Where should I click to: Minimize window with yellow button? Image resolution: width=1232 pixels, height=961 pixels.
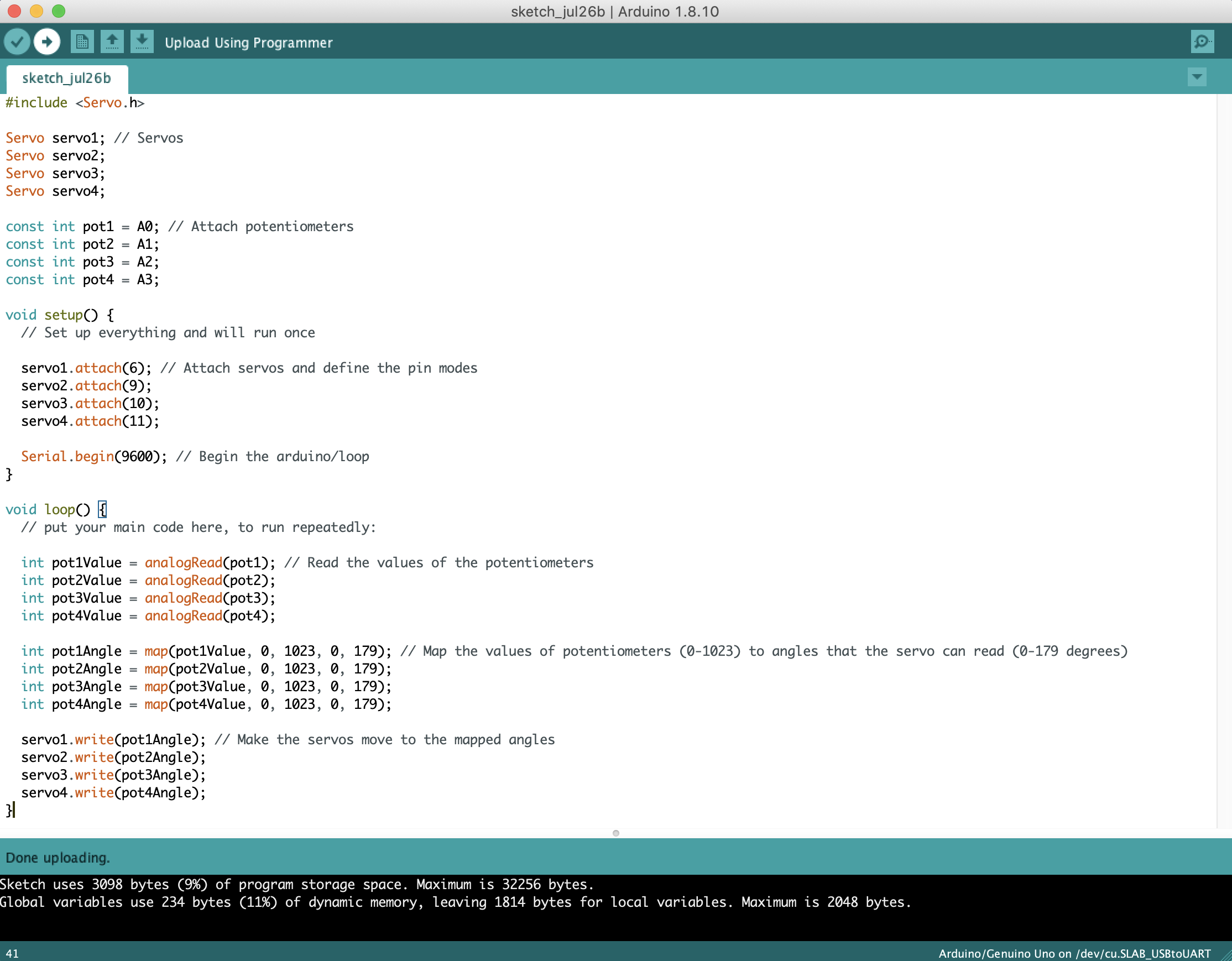(36, 11)
